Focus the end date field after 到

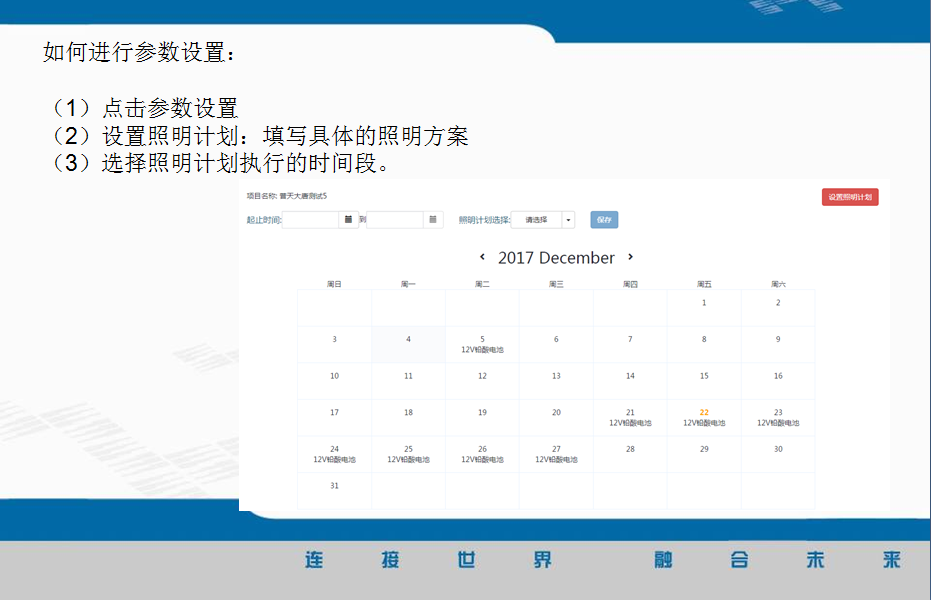[x=395, y=220]
